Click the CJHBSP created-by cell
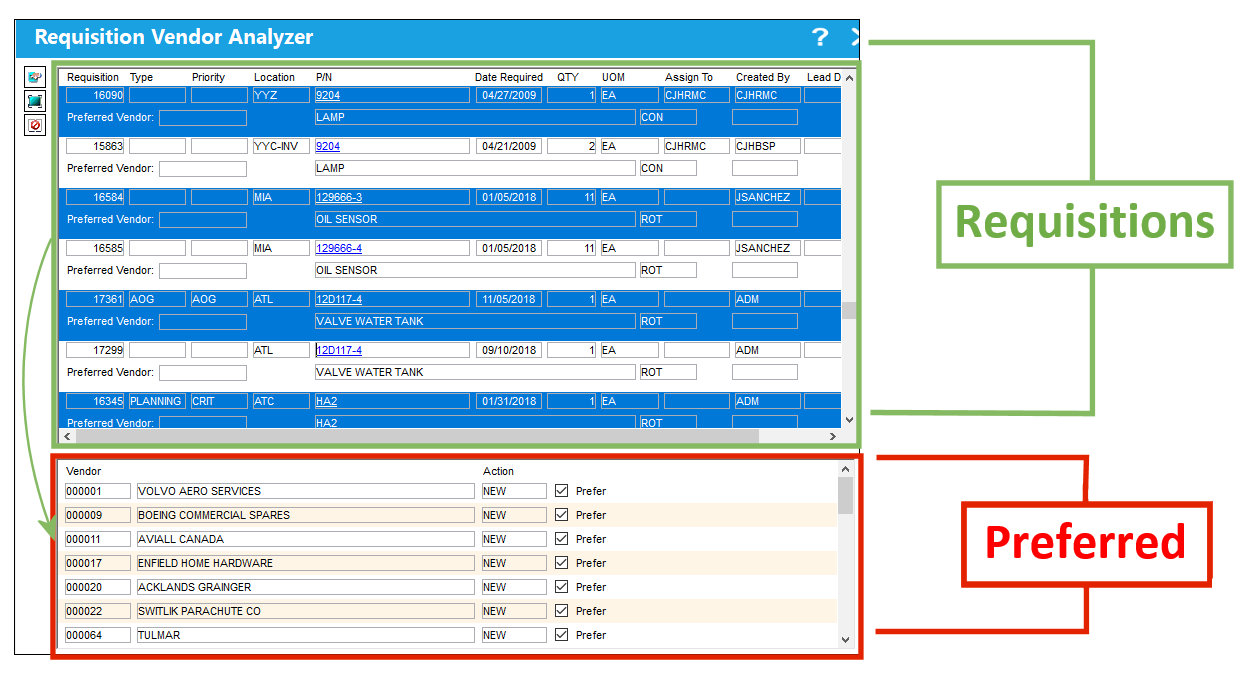This screenshot has height=681, width=1234. pos(767,147)
